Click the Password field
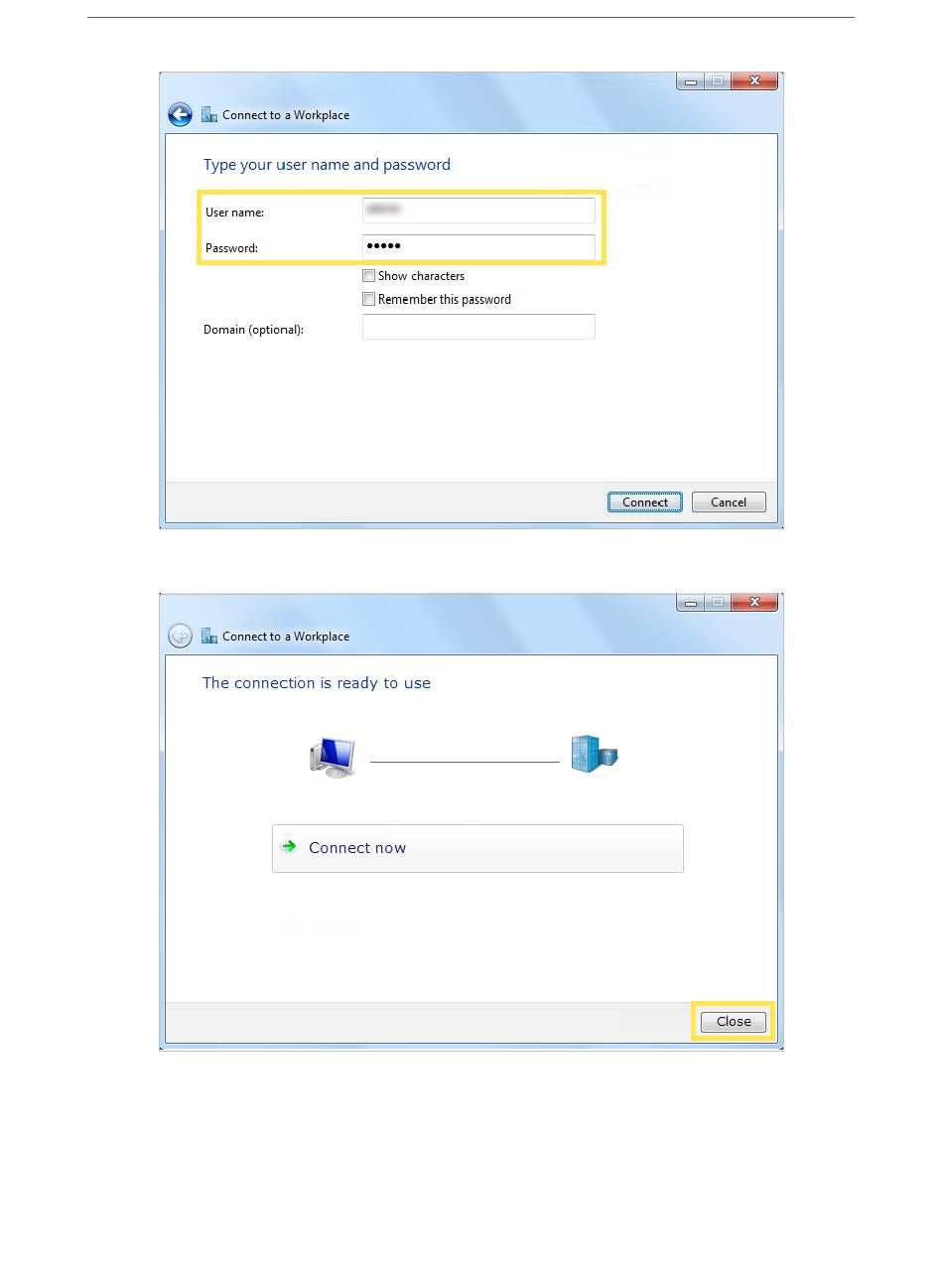The width and height of the screenshot is (943, 1288). [x=478, y=246]
